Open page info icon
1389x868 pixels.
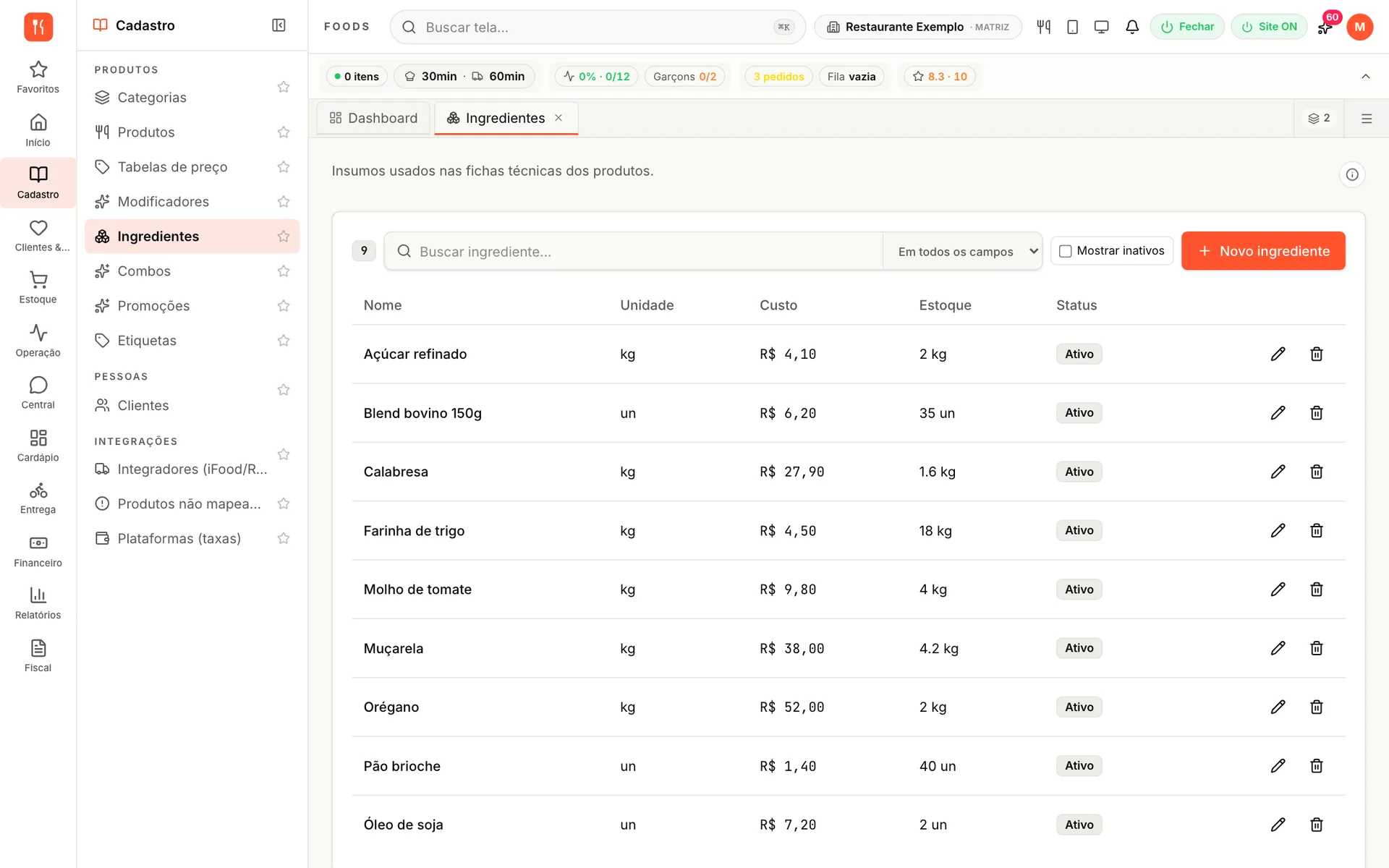pos(1351,174)
